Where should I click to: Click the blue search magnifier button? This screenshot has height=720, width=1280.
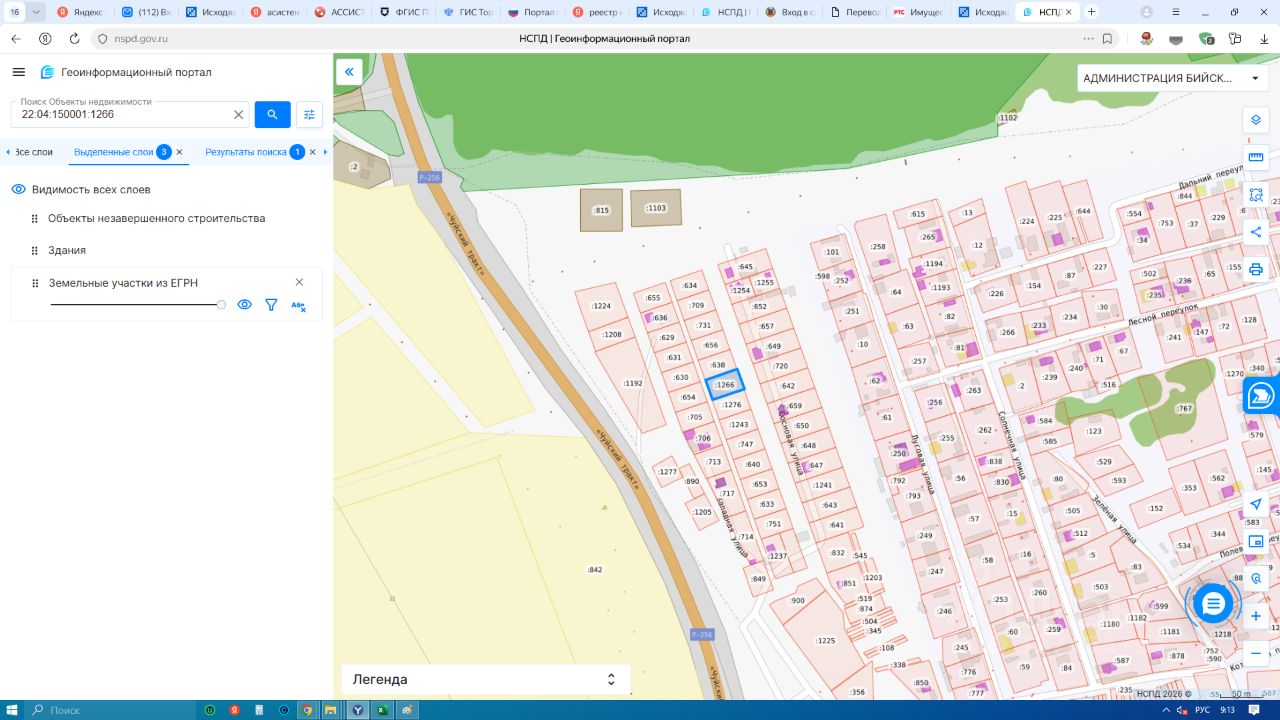coord(272,115)
